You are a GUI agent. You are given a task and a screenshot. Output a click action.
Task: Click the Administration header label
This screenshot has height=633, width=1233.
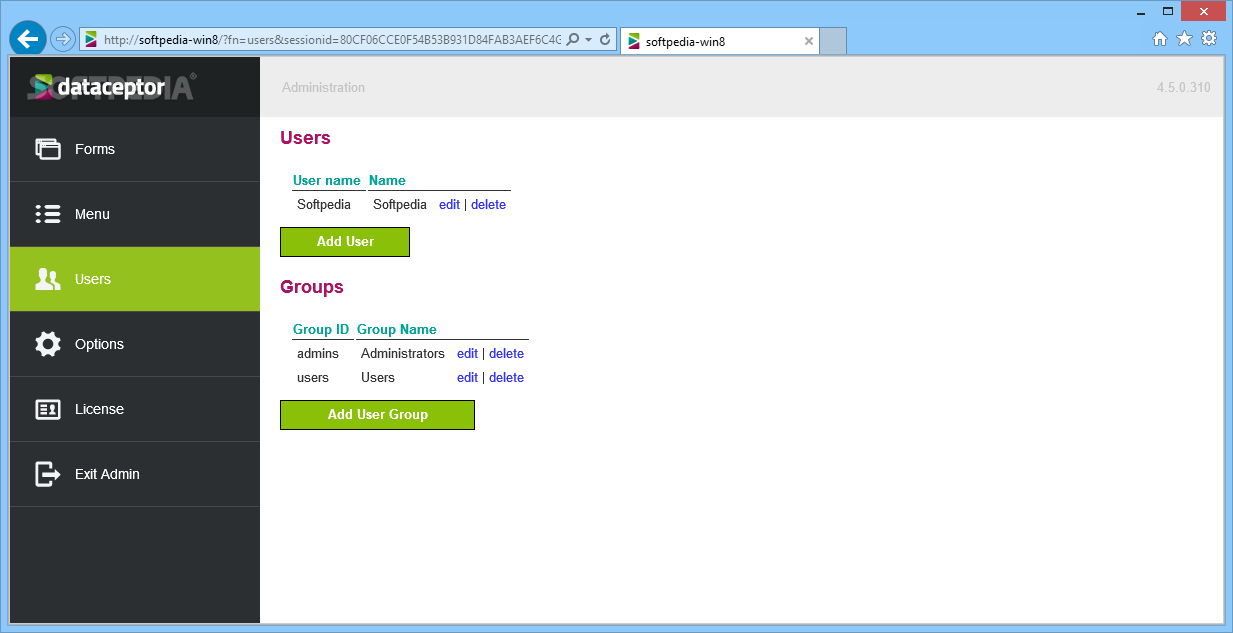(x=323, y=88)
